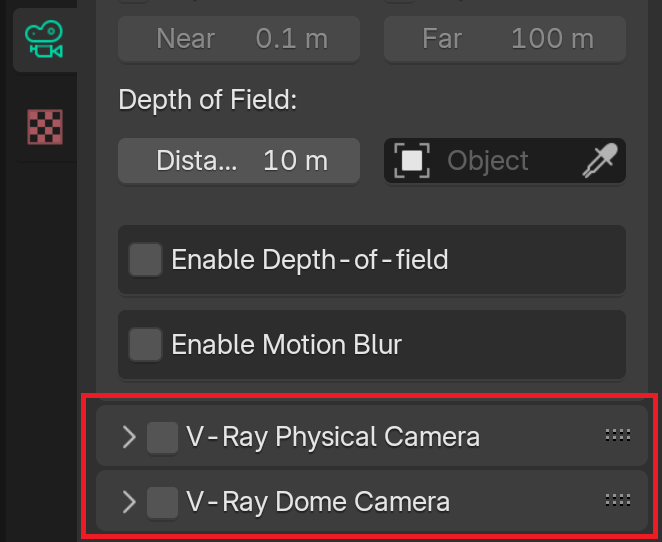Enable the V-Ray Dome Camera checkbox

pos(163,502)
